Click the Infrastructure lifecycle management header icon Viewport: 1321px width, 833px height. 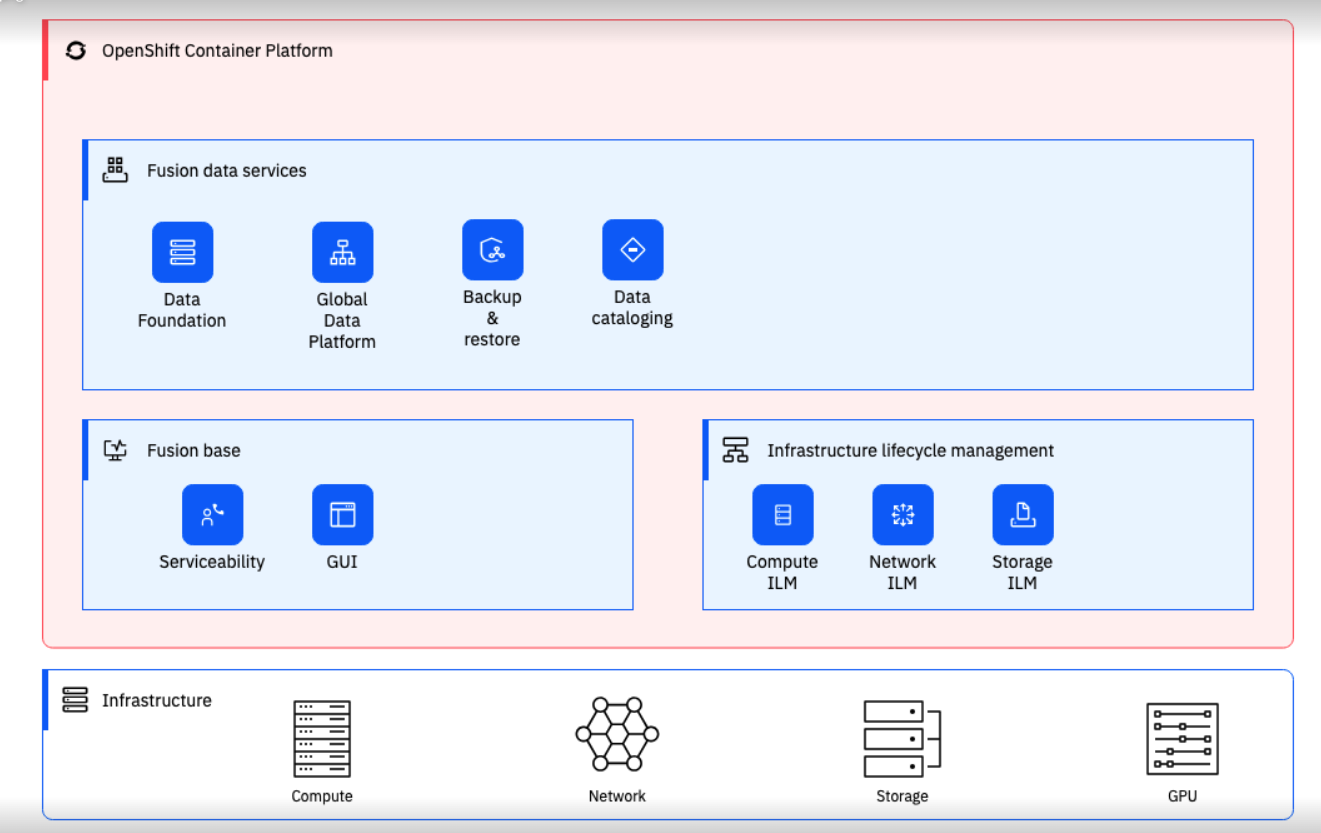(736, 450)
